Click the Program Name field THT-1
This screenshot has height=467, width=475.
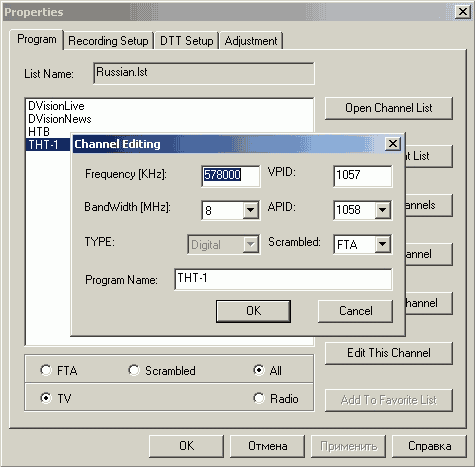pos(283,279)
